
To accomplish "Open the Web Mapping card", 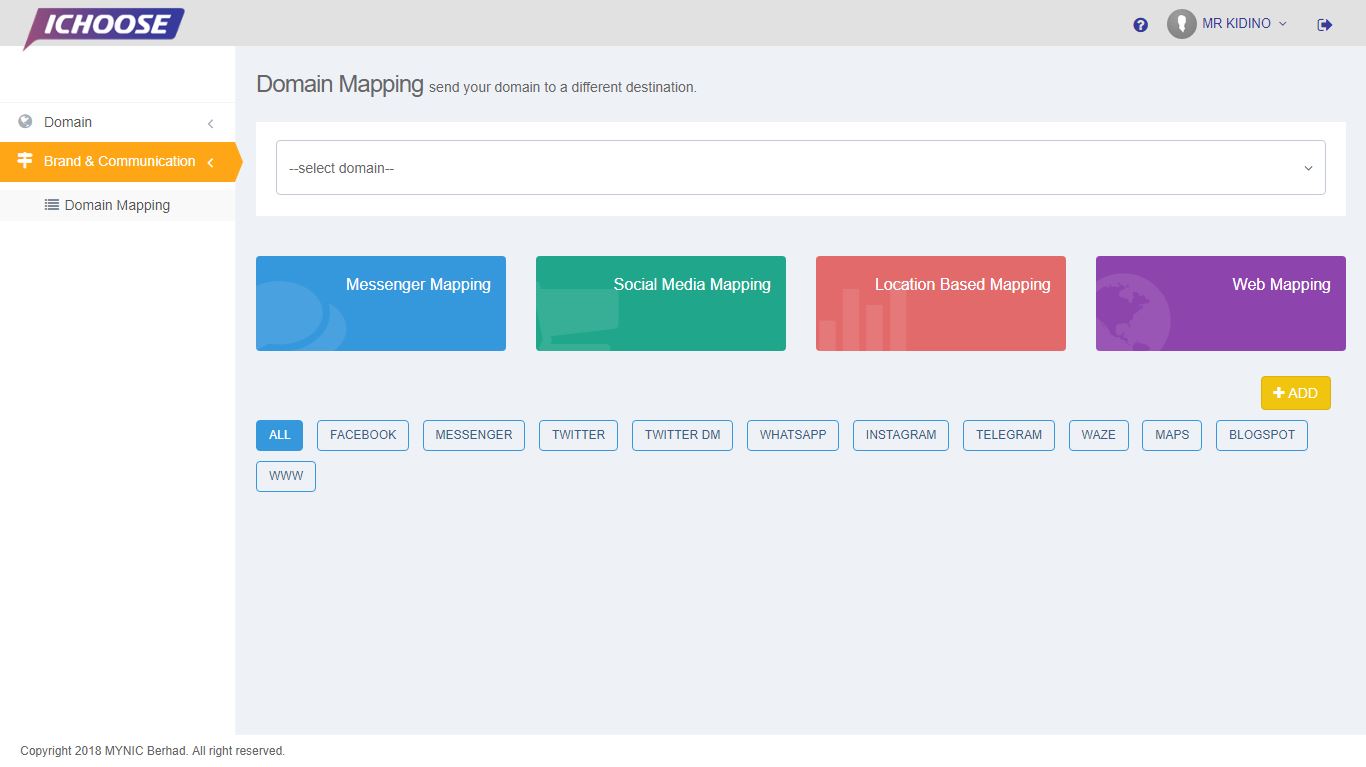I will (x=1221, y=303).
